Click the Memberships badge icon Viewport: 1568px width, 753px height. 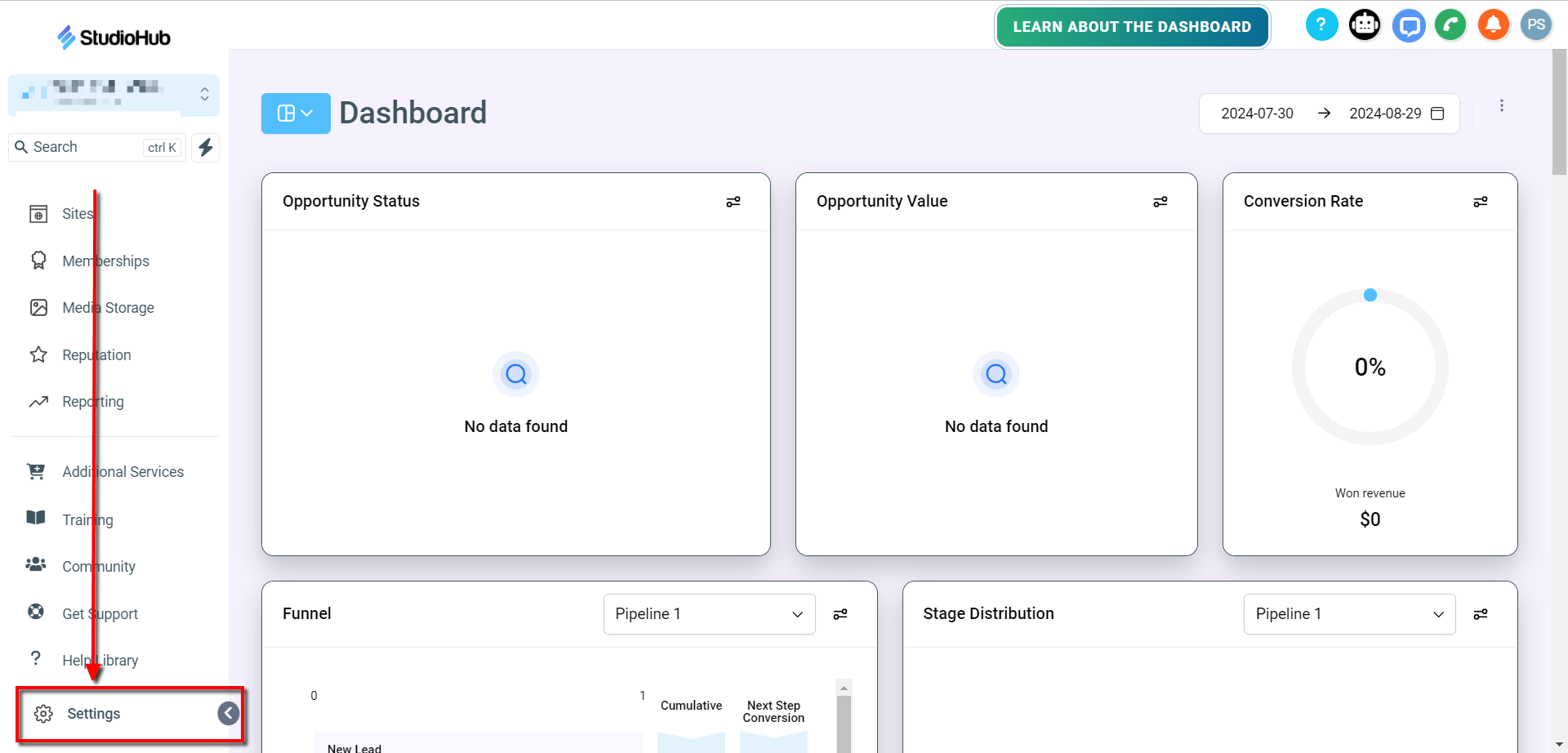pyautogui.click(x=38, y=261)
